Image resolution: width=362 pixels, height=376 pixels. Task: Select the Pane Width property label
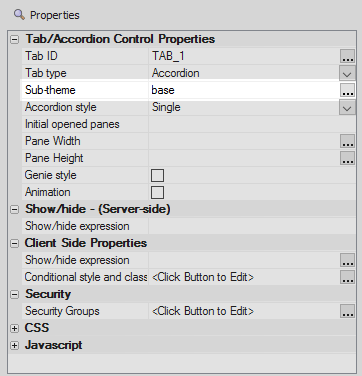pyautogui.click(x=53, y=141)
